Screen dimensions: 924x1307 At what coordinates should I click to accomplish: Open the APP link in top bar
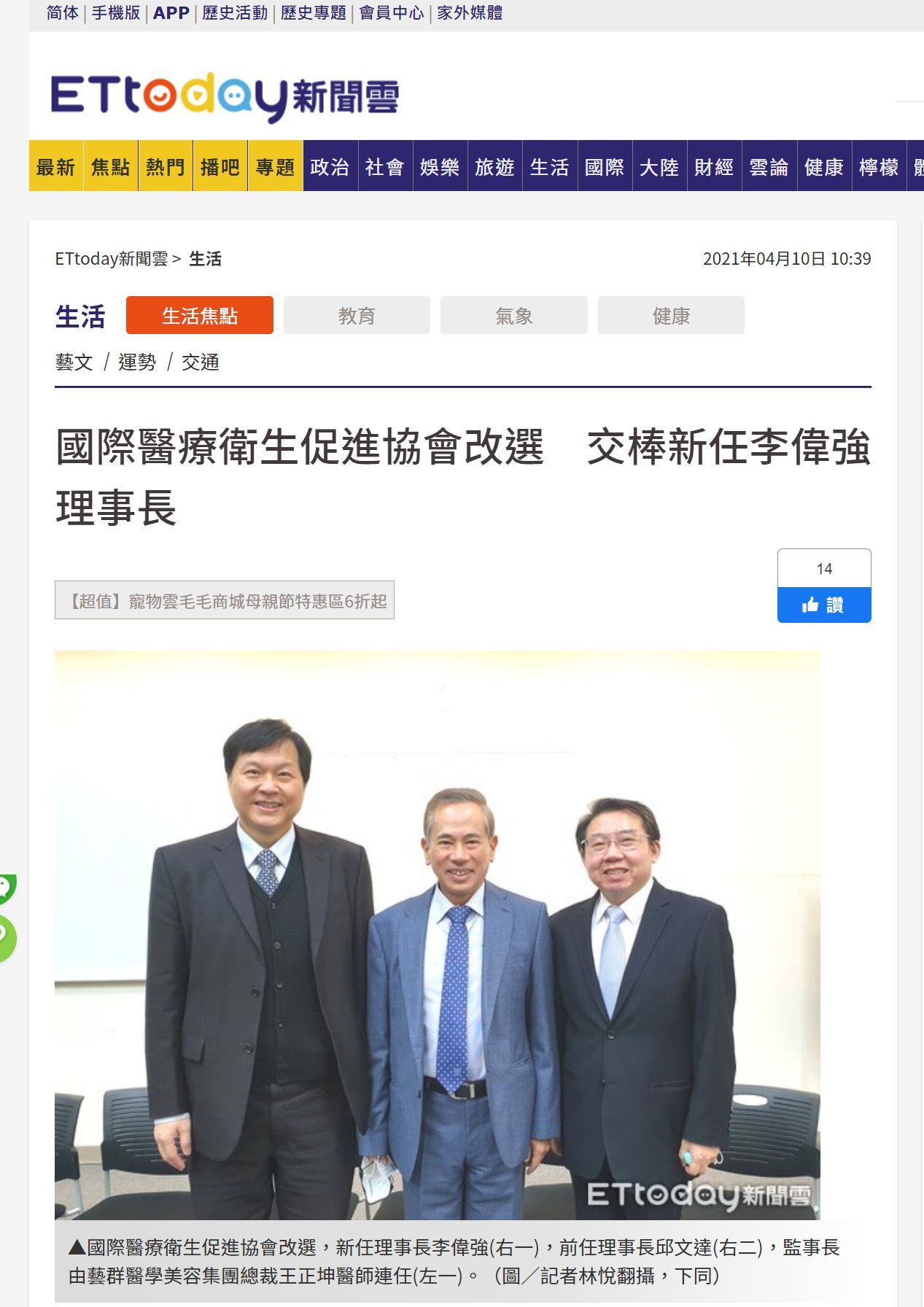coord(171,12)
